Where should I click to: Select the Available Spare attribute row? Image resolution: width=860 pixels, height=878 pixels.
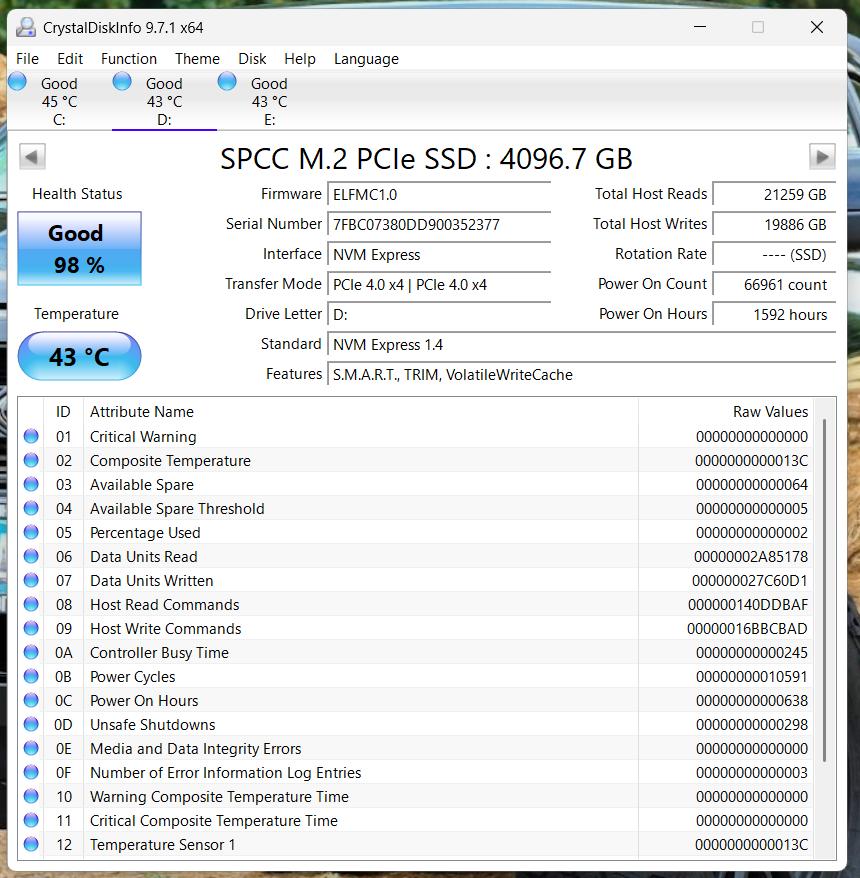coord(417,484)
